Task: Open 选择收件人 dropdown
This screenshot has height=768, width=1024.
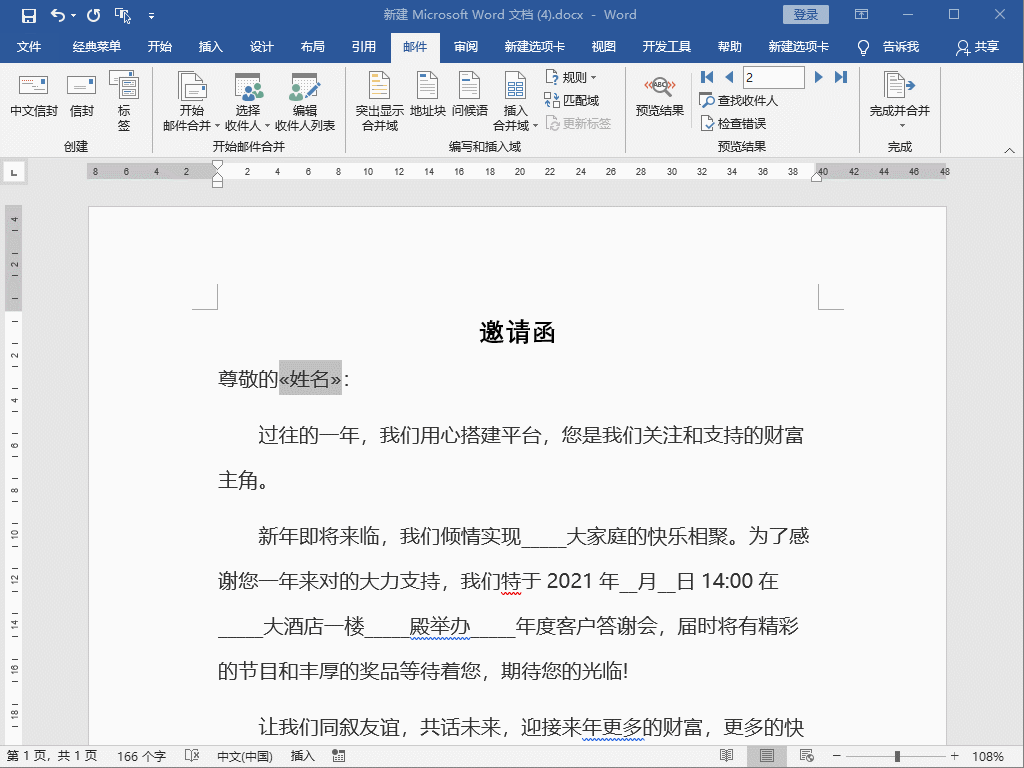Action: (248, 101)
